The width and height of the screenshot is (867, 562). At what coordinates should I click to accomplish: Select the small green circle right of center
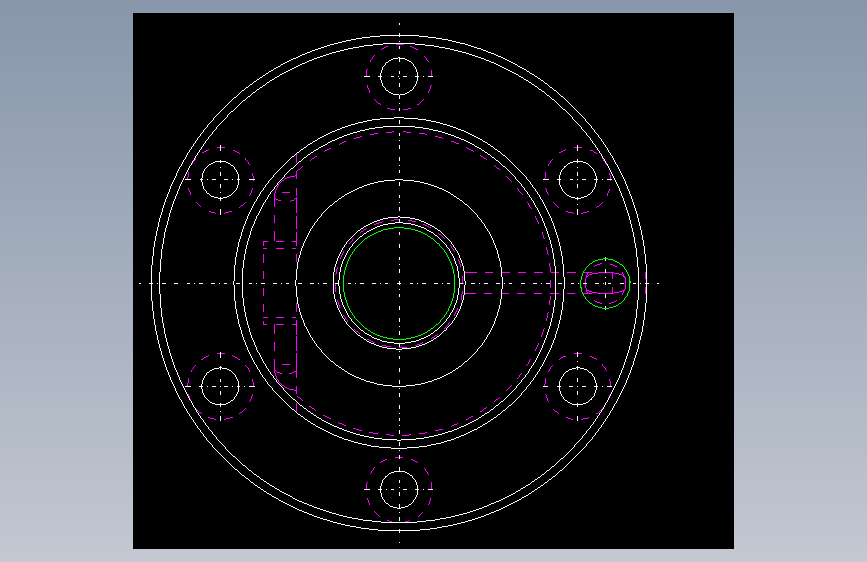click(605, 283)
